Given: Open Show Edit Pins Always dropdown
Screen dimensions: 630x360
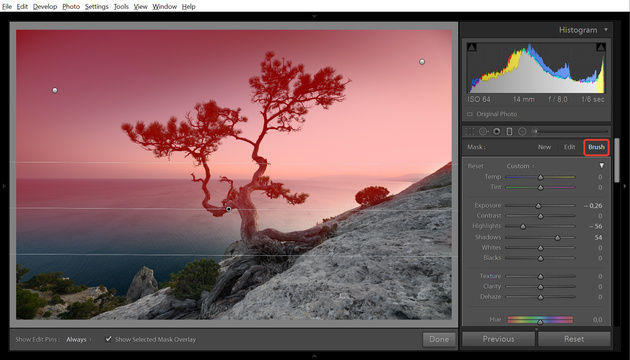Looking at the screenshot, I should tap(79, 340).
